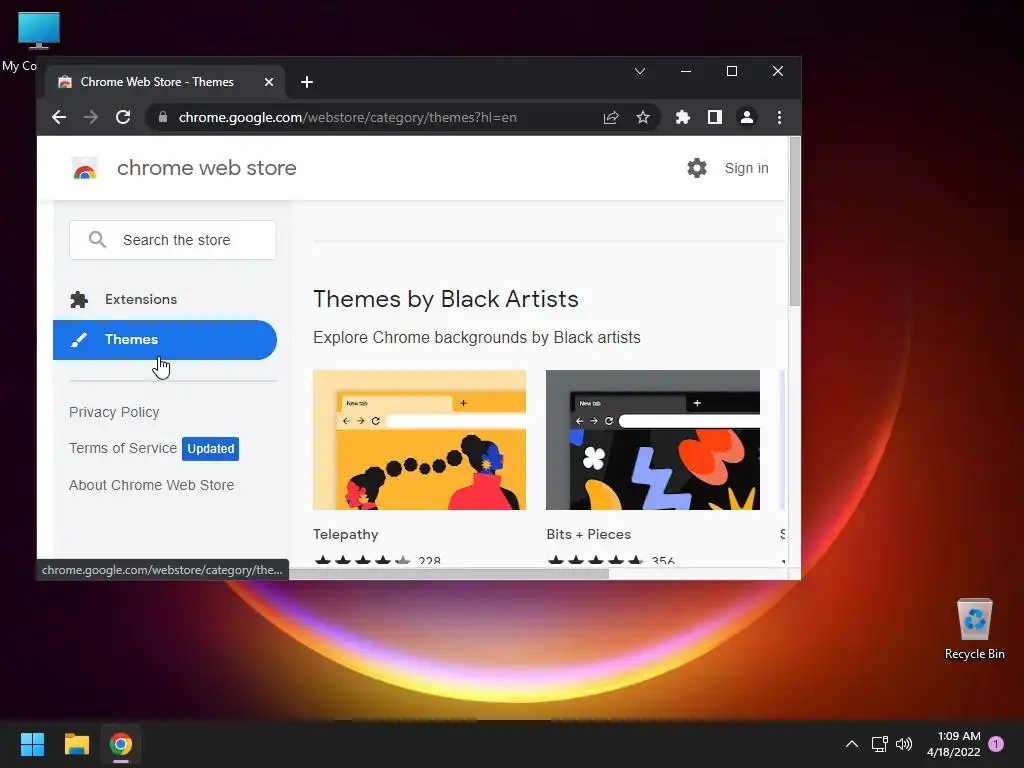Click the Chrome Web Store rainbow logo
Image resolution: width=1024 pixels, height=768 pixels.
pos(84,168)
